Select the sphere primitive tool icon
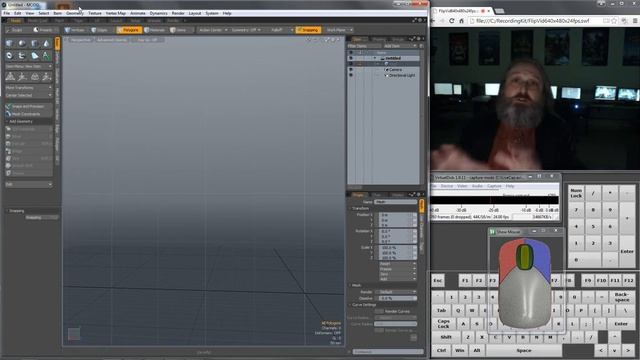Image resolution: width=640 pixels, height=360 pixels. 22,43
